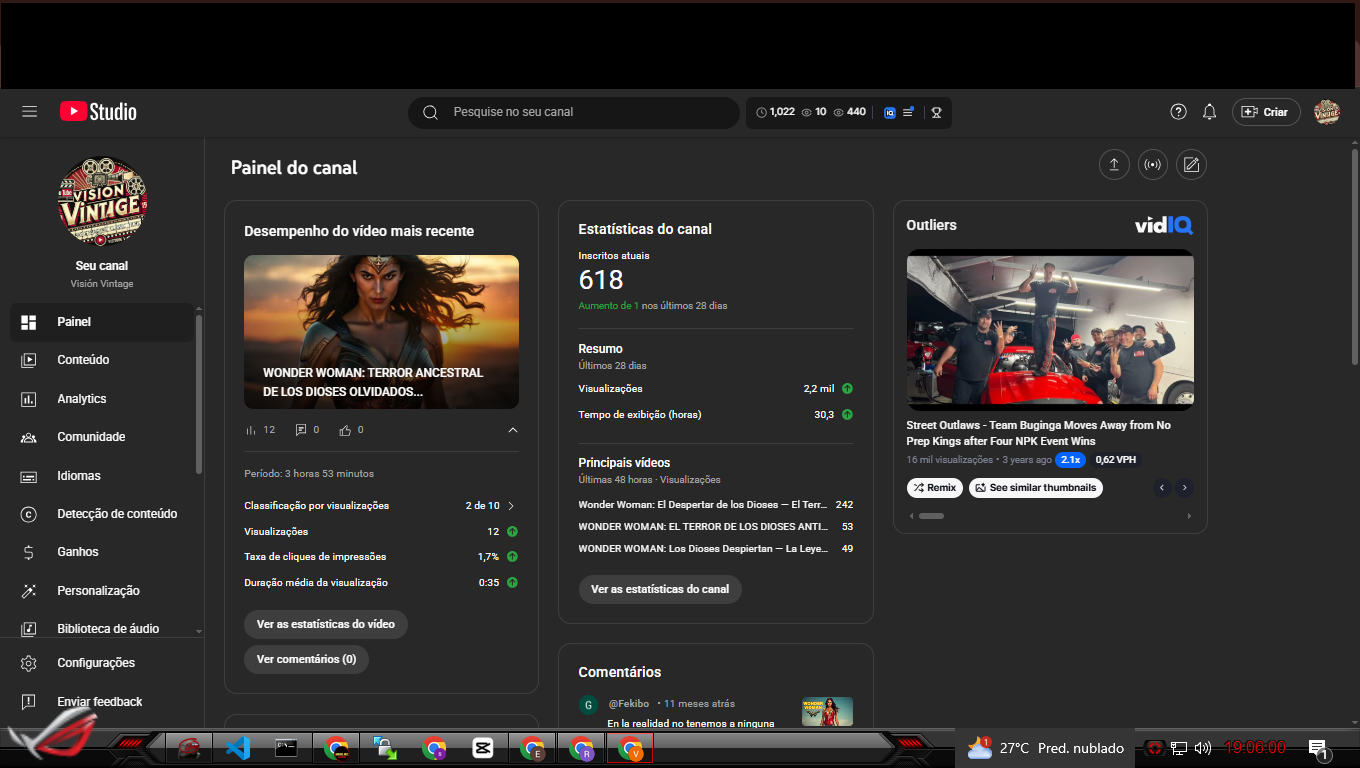Click the go live broadcast icon

(x=1152, y=165)
